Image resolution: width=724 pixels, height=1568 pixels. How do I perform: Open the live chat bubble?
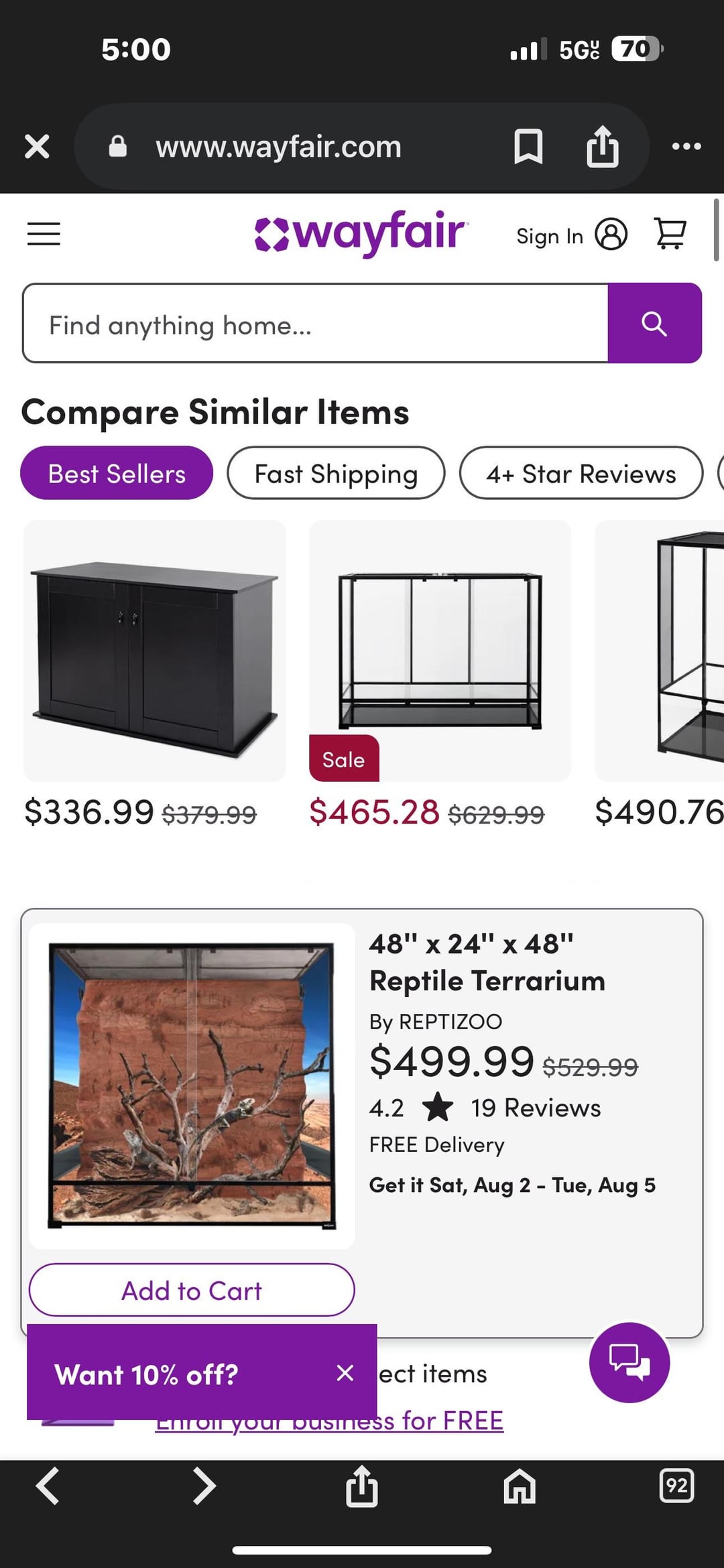pyautogui.click(x=629, y=1362)
